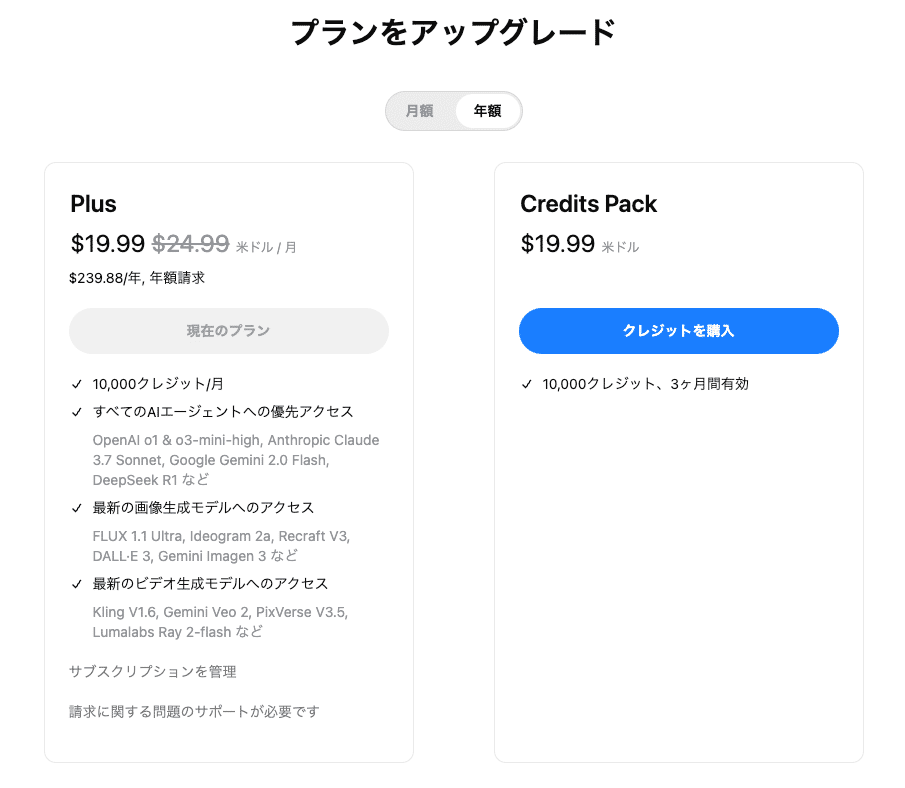Click checkmark beside すべてのAIエージェントへの優先アクセス
Viewport: 905px width, 788px height.
[x=77, y=412]
